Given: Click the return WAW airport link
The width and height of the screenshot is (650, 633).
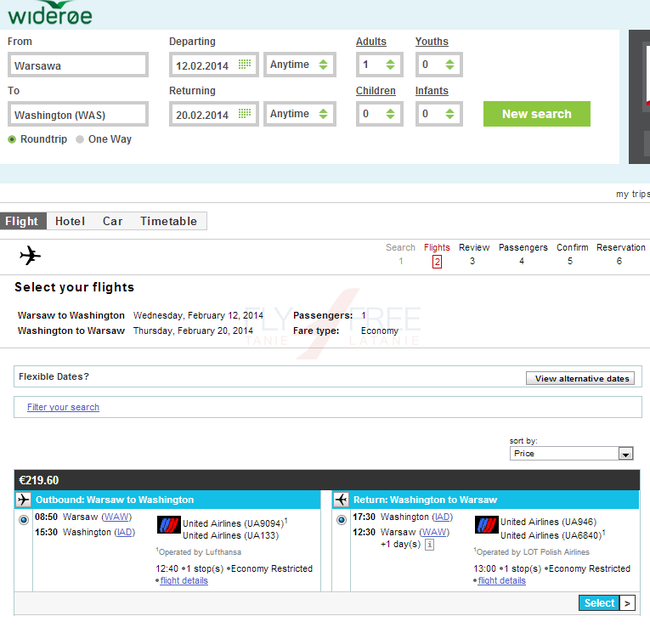Looking at the screenshot, I should tap(434, 532).
